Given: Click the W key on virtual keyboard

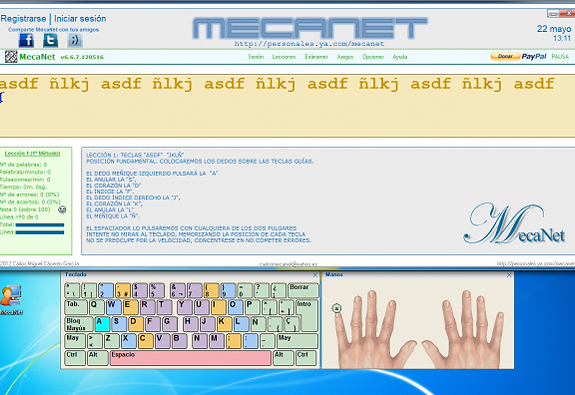Looking at the screenshot, I should coord(114,307).
